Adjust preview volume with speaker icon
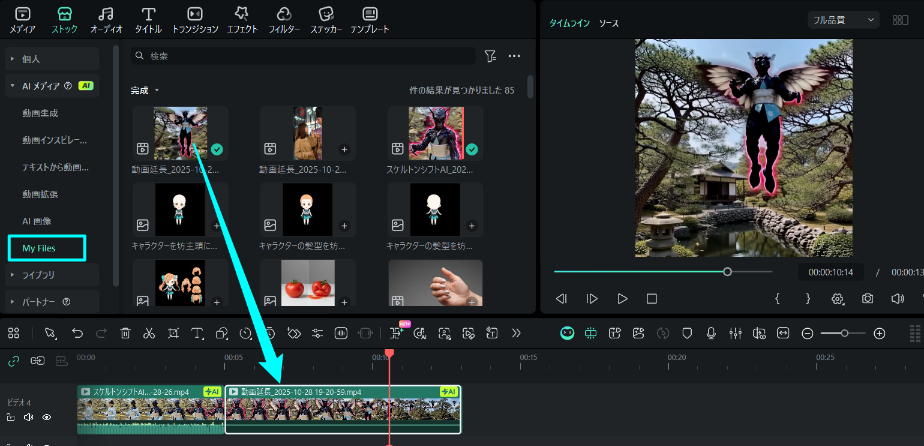The width and height of the screenshot is (924, 446). [x=897, y=299]
